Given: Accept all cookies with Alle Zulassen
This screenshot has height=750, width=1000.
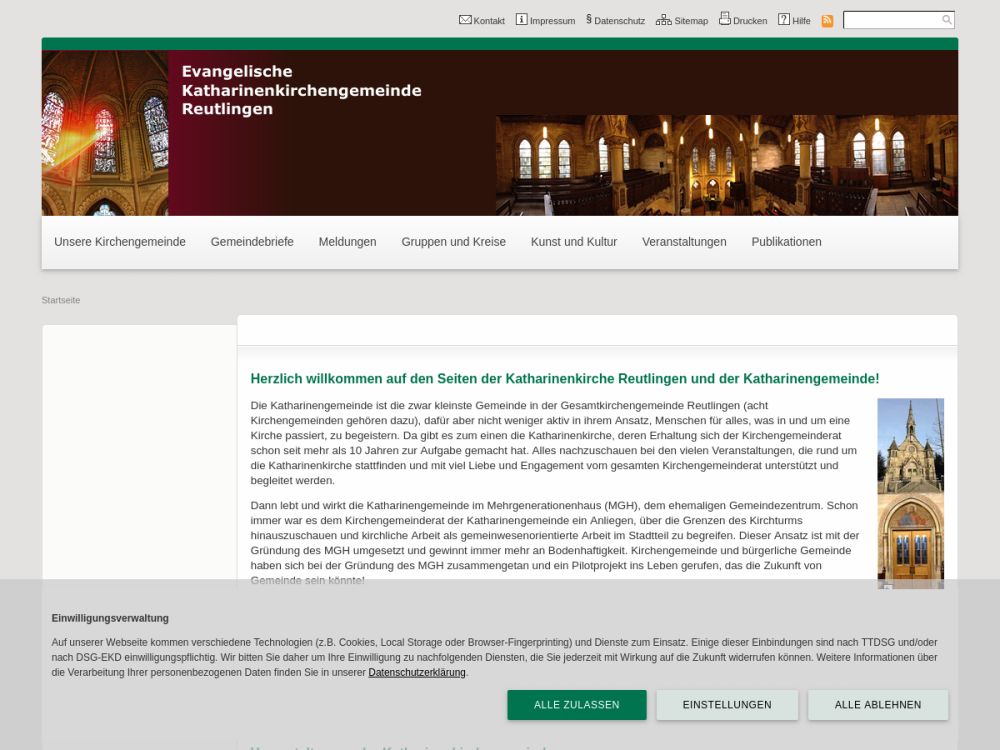Looking at the screenshot, I should click(x=576, y=705).
